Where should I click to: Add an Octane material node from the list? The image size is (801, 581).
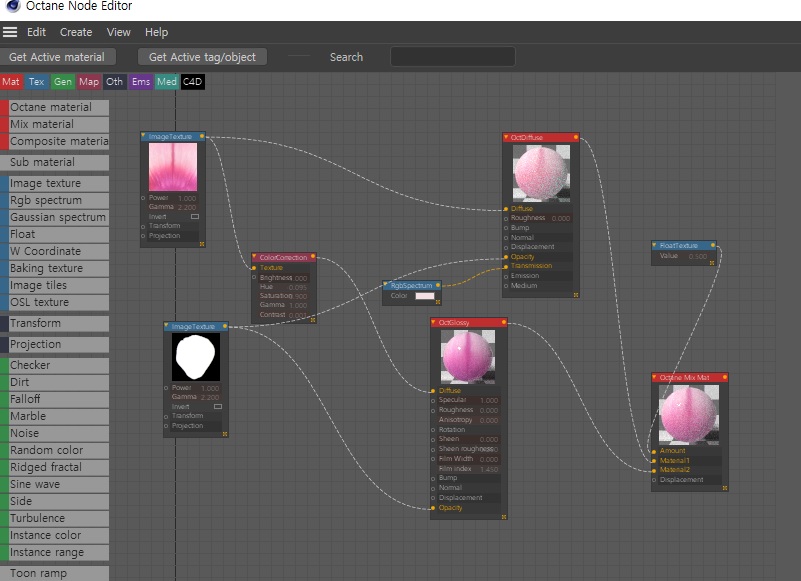click(54, 107)
